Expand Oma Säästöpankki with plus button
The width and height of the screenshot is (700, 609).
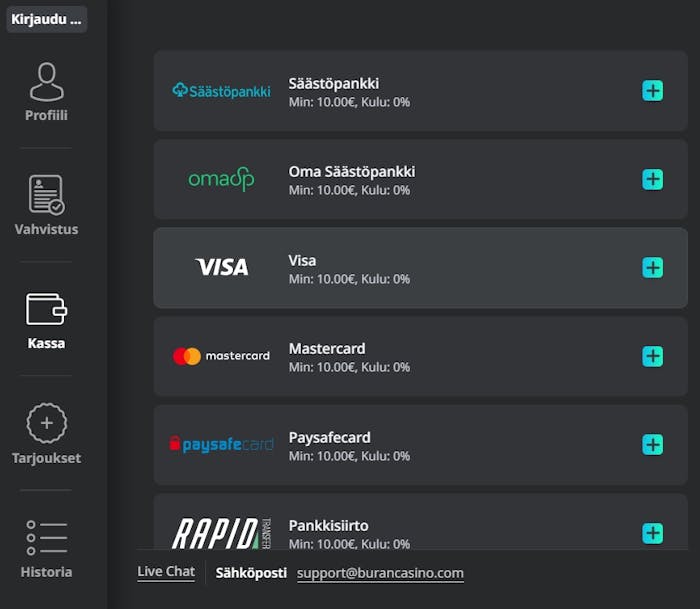652,179
